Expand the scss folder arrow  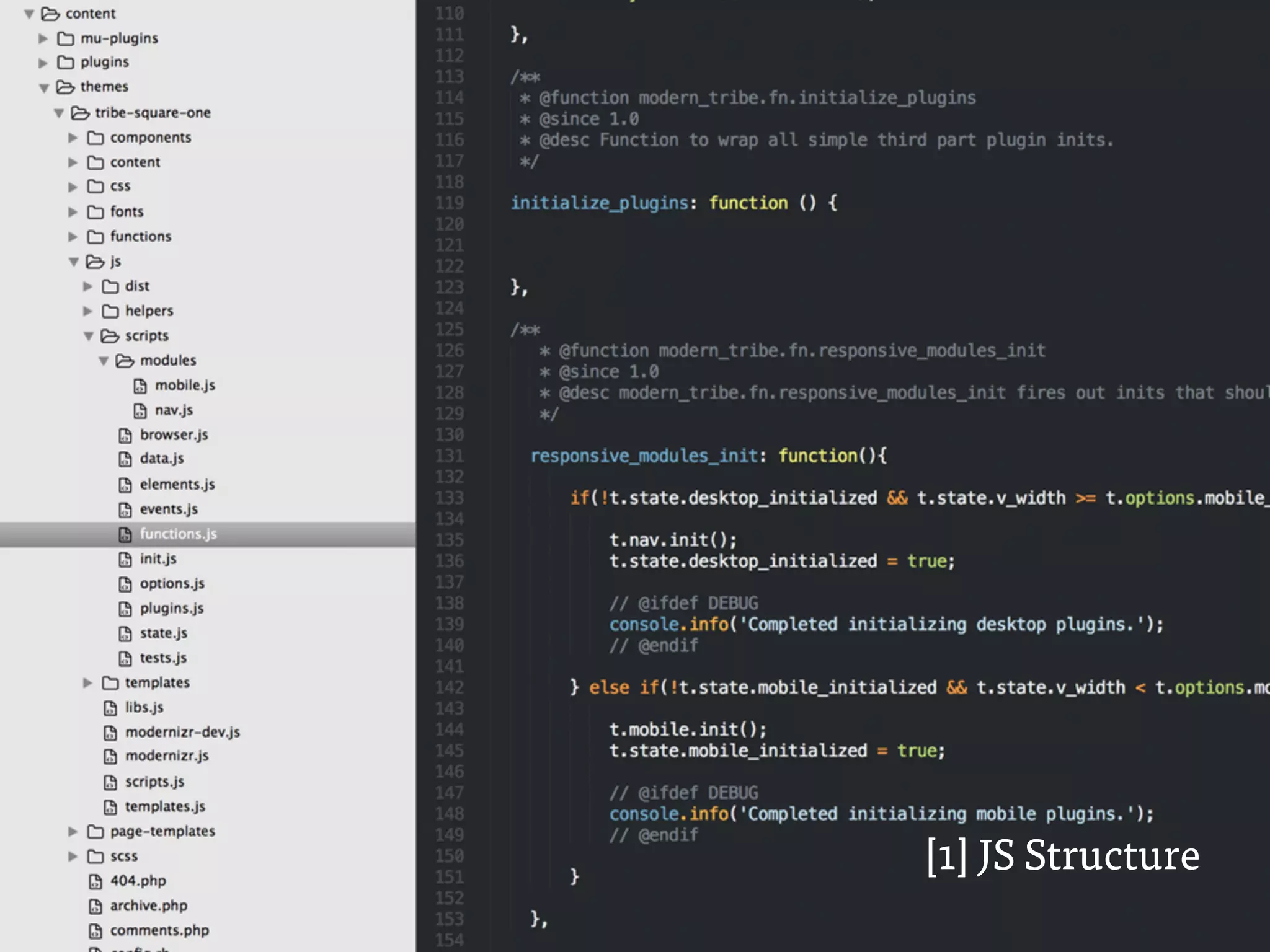click(x=73, y=857)
